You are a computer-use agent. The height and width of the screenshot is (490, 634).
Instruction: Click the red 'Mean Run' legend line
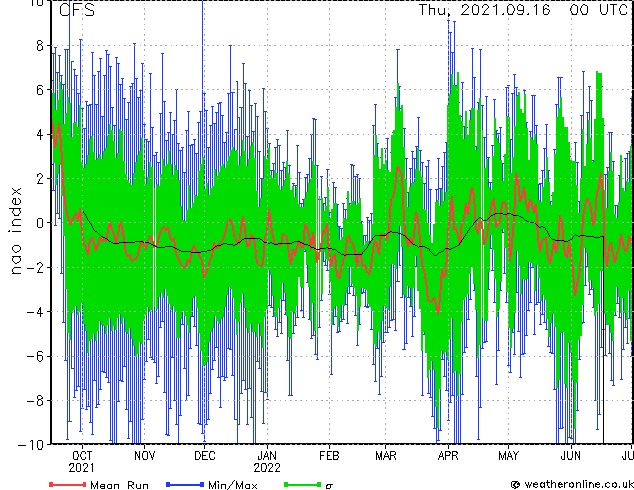(x=68, y=484)
